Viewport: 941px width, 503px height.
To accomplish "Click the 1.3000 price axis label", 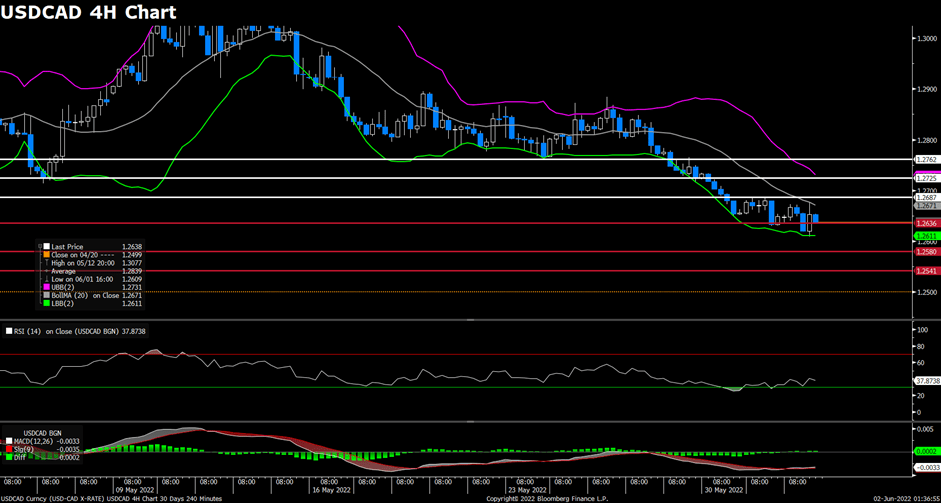I will (x=926, y=38).
